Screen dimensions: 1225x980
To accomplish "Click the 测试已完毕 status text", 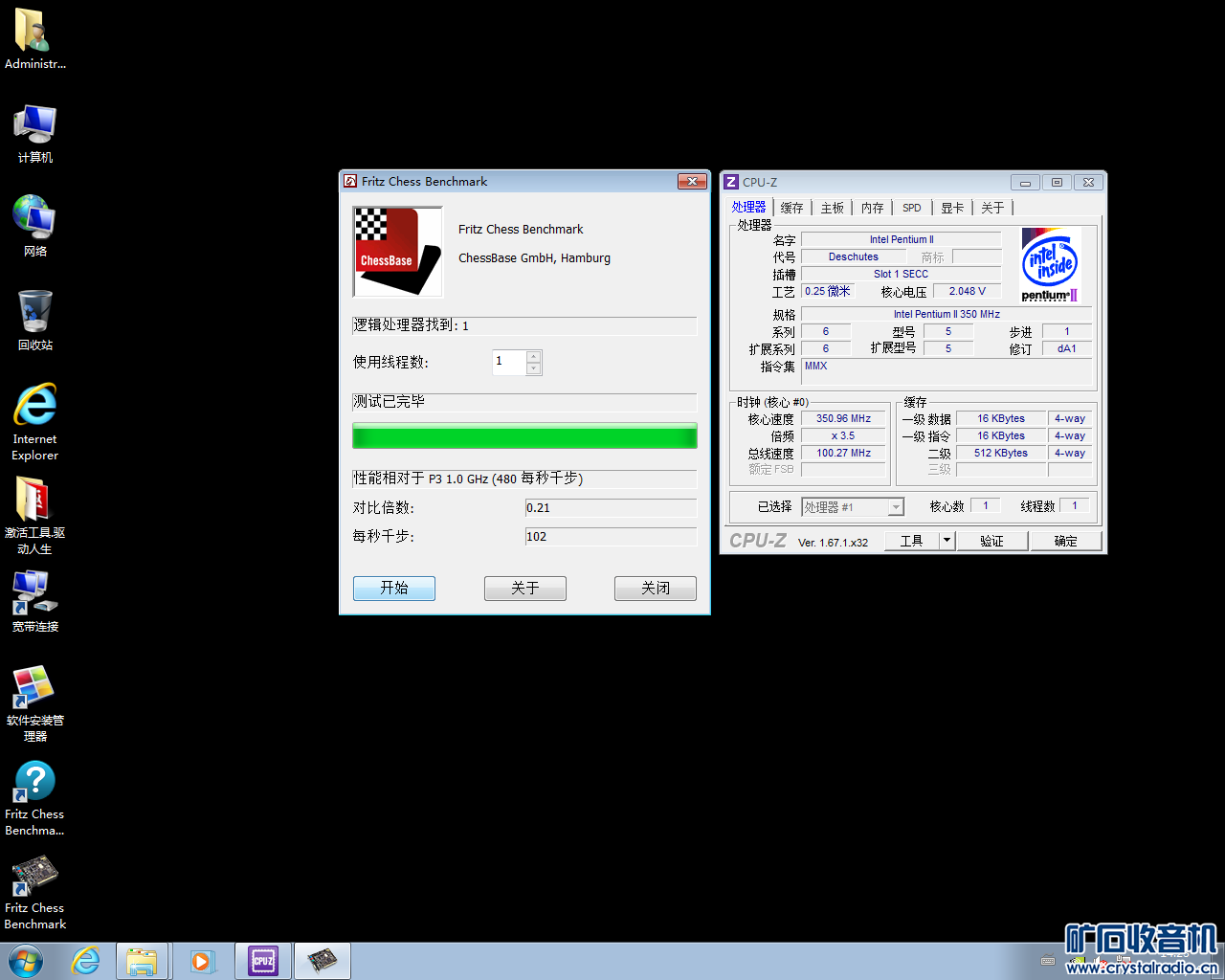I will pos(389,402).
